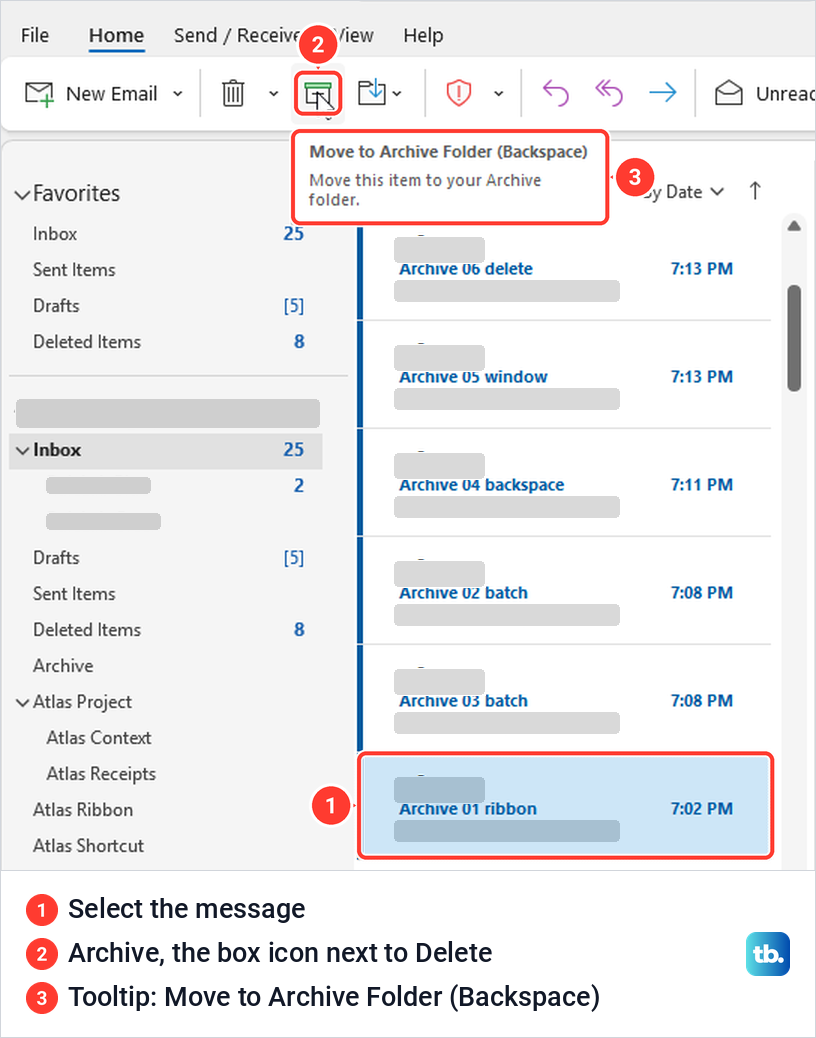
Task: Open the Move dropdown arrow
Action: pyautogui.click(x=397, y=94)
